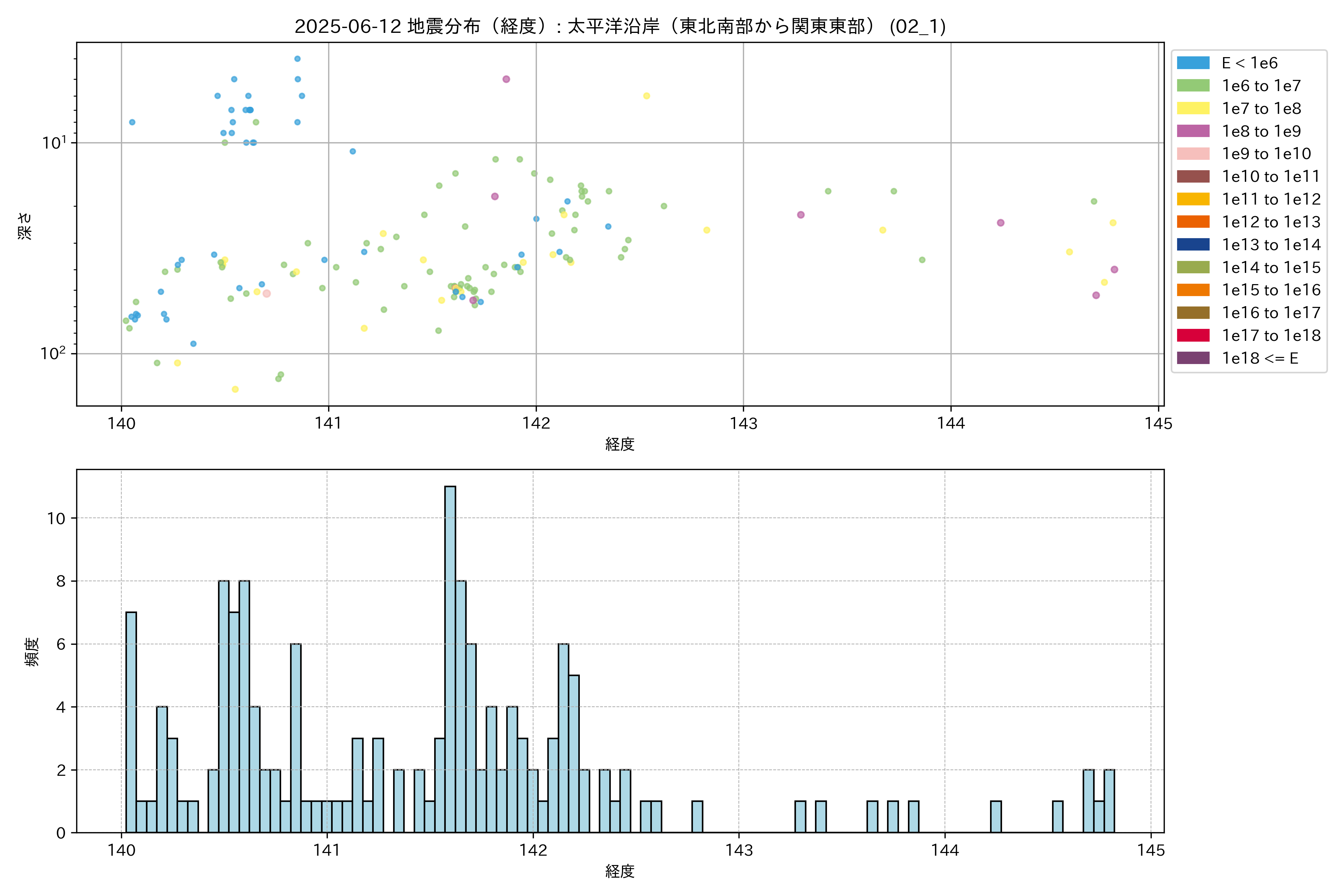This screenshot has height=896, width=1344.
Task: Click the crimson 1e17 to 1e18 legend swatch
Action: tap(1192, 335)
